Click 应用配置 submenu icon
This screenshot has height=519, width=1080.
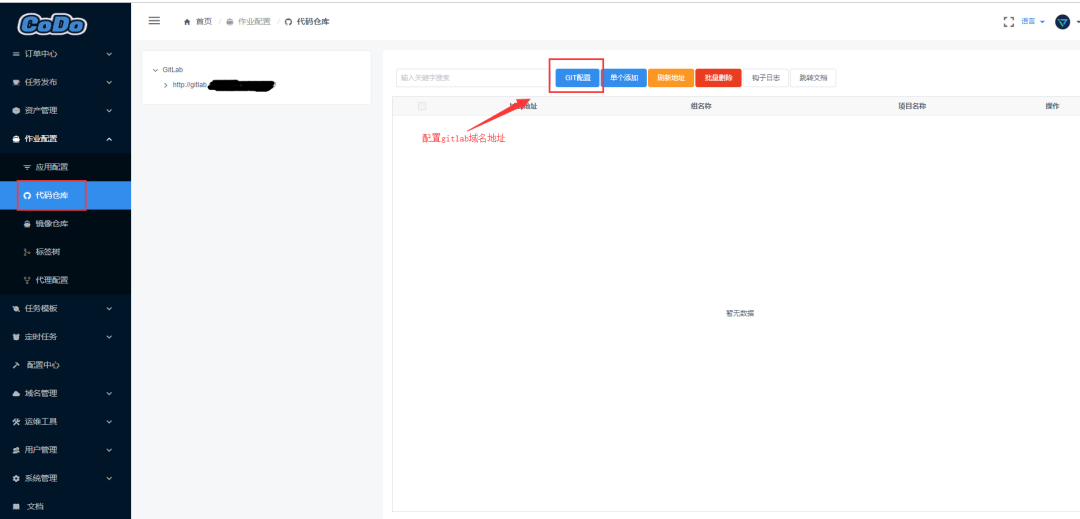tap(27, 167)
